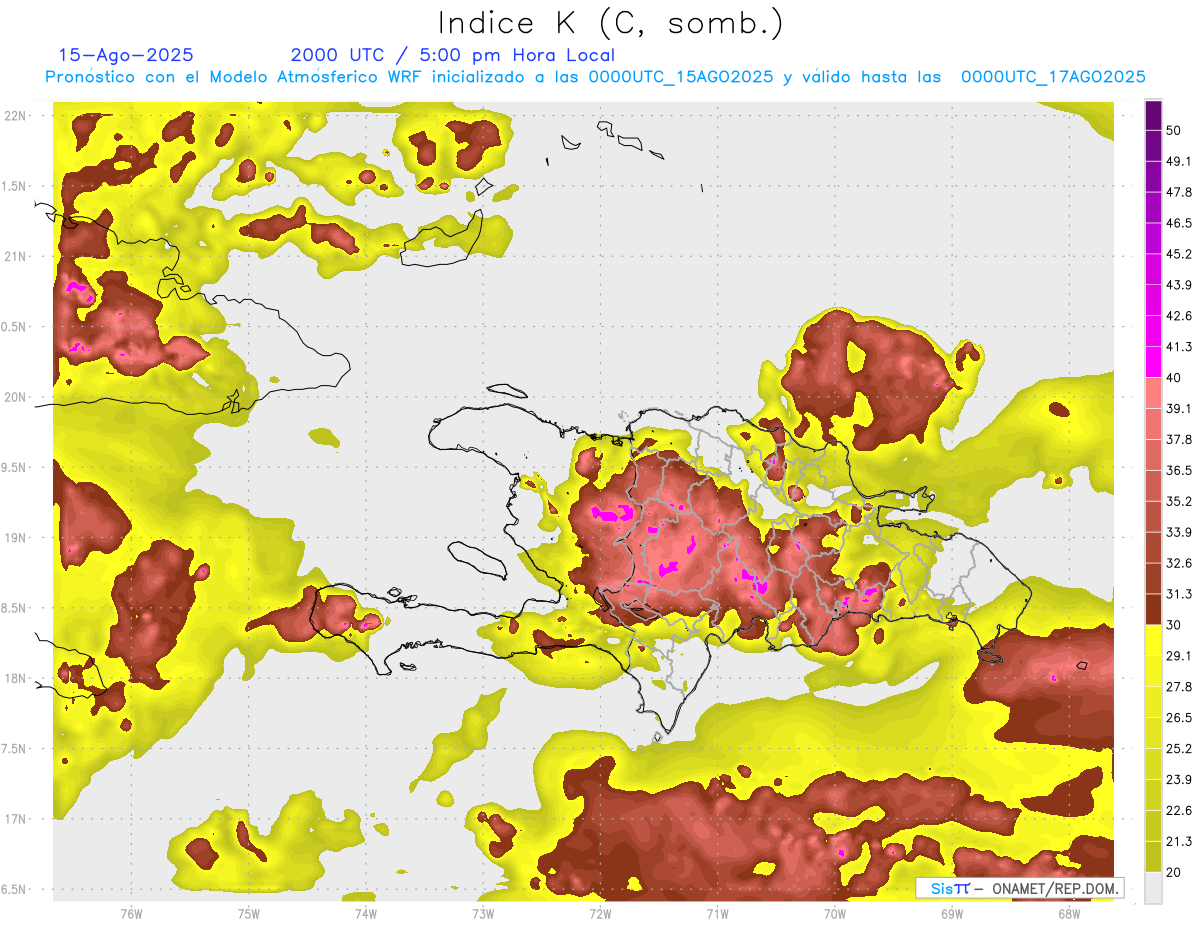Click the "74W" longitude axis label

pyautogui.click(x=366, y=913)
